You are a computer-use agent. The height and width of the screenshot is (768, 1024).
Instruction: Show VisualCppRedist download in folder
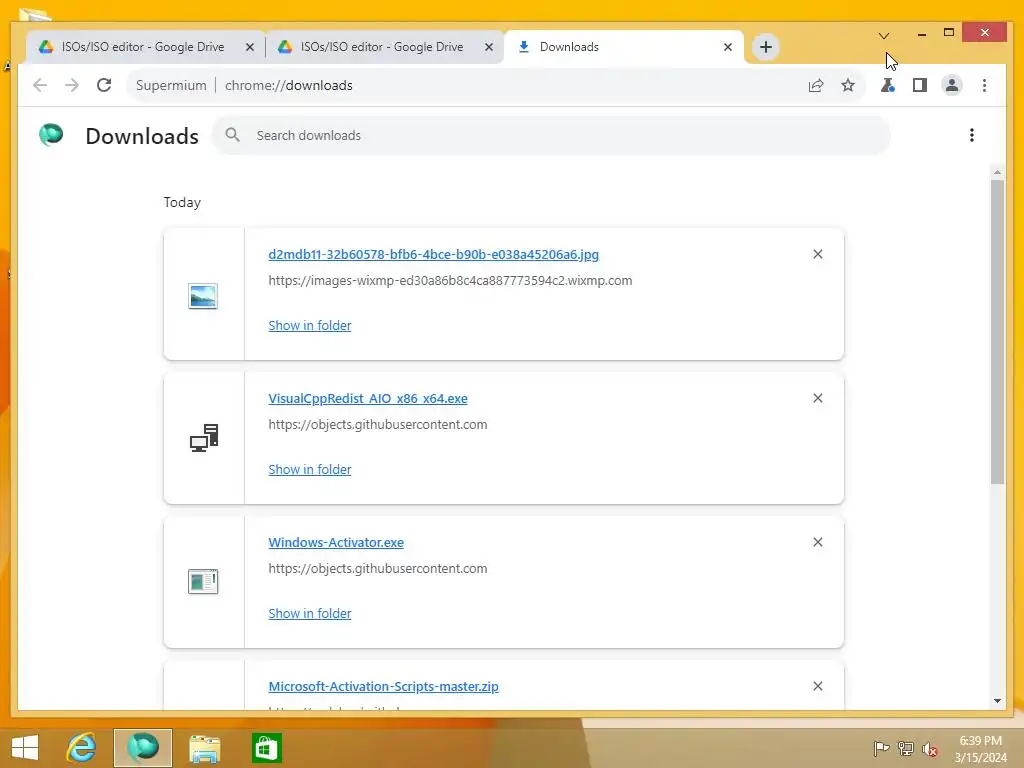coord(310,470)
